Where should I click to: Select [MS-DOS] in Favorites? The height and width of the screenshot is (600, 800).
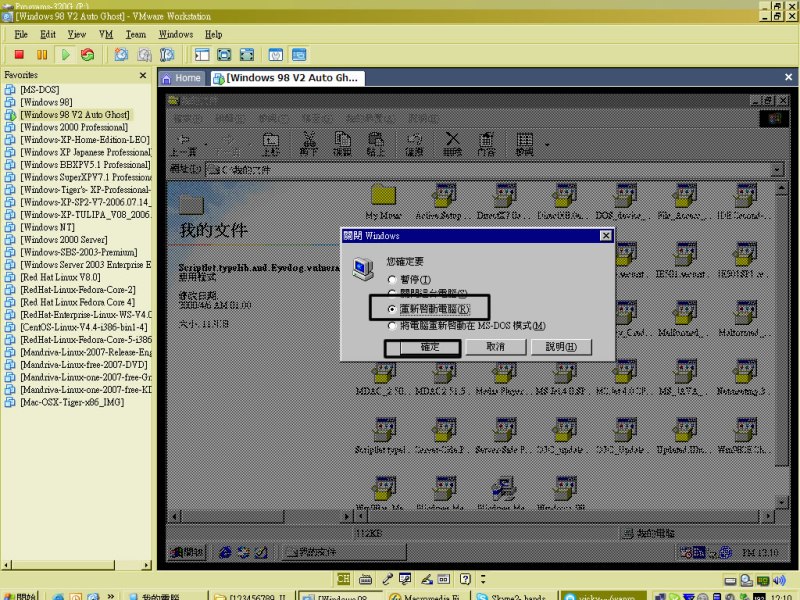tap(40, 90)
